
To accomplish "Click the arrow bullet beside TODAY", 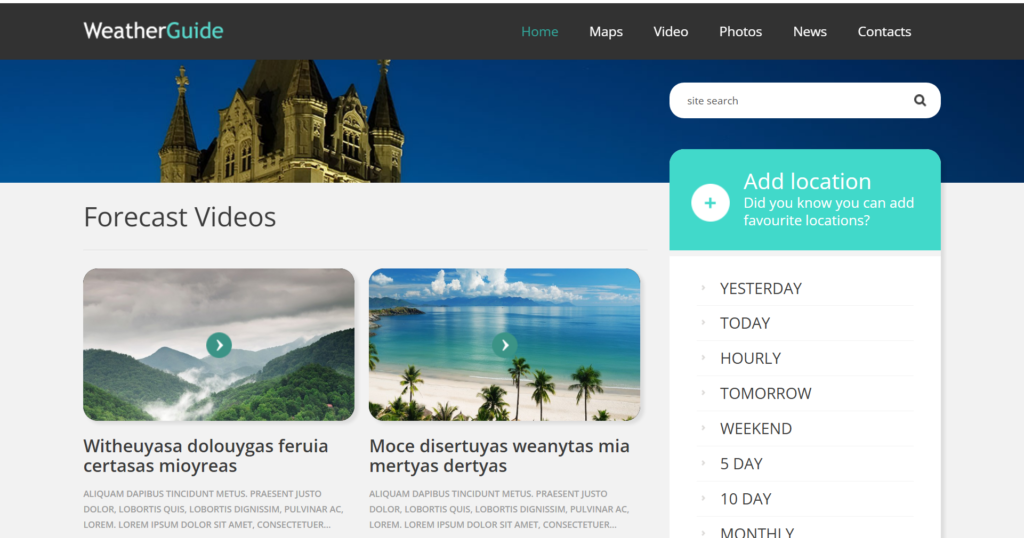I will [703, 322].
